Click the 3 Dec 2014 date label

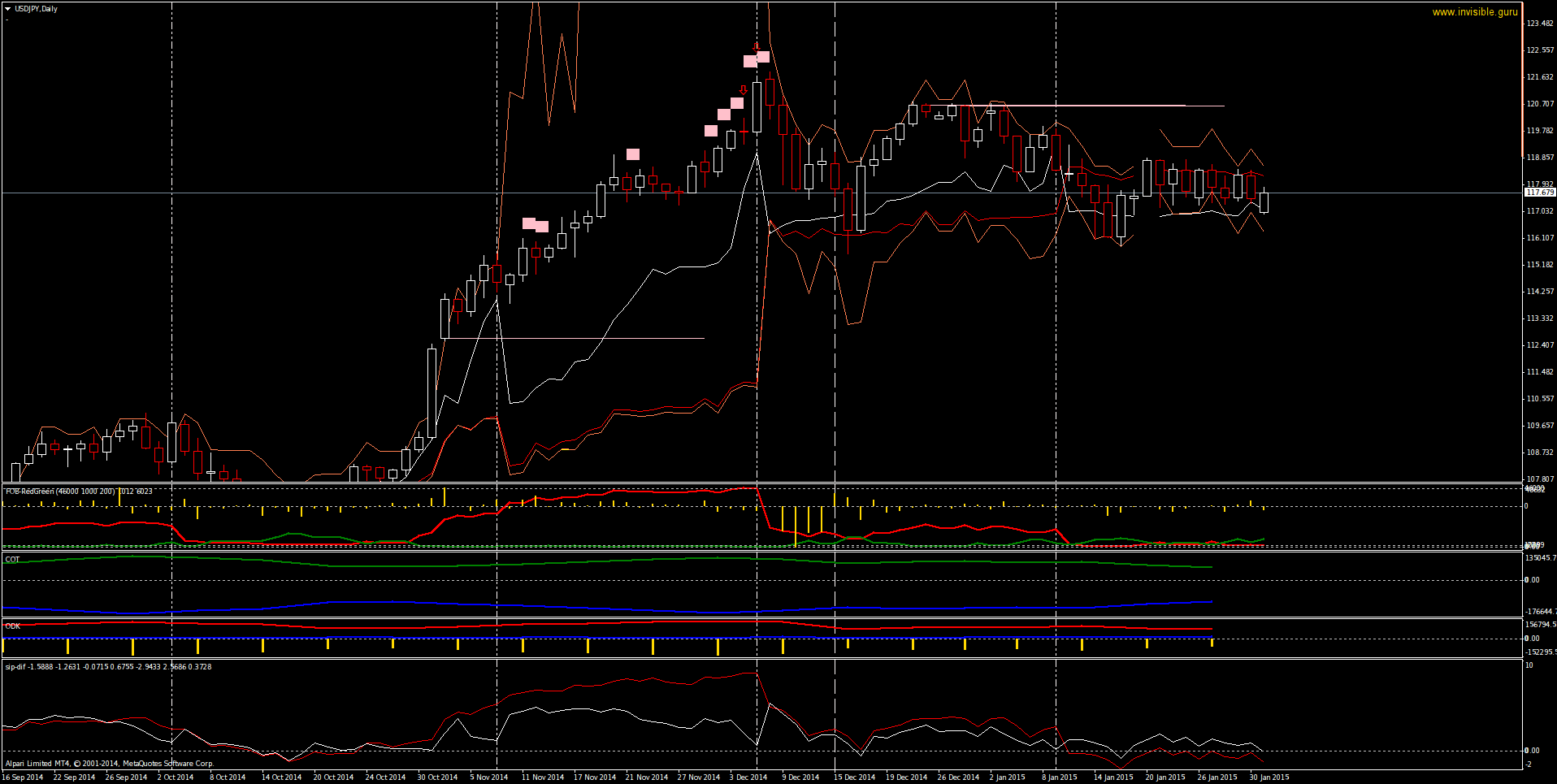coord(748,777)
